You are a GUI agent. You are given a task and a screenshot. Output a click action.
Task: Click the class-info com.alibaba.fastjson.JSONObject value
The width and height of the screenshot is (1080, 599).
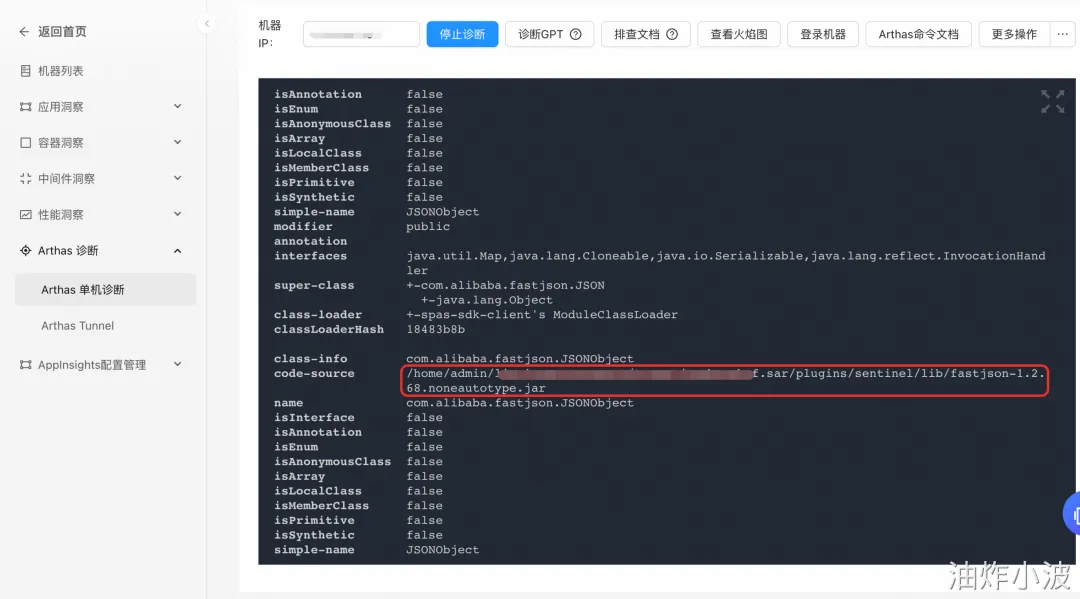519,359
